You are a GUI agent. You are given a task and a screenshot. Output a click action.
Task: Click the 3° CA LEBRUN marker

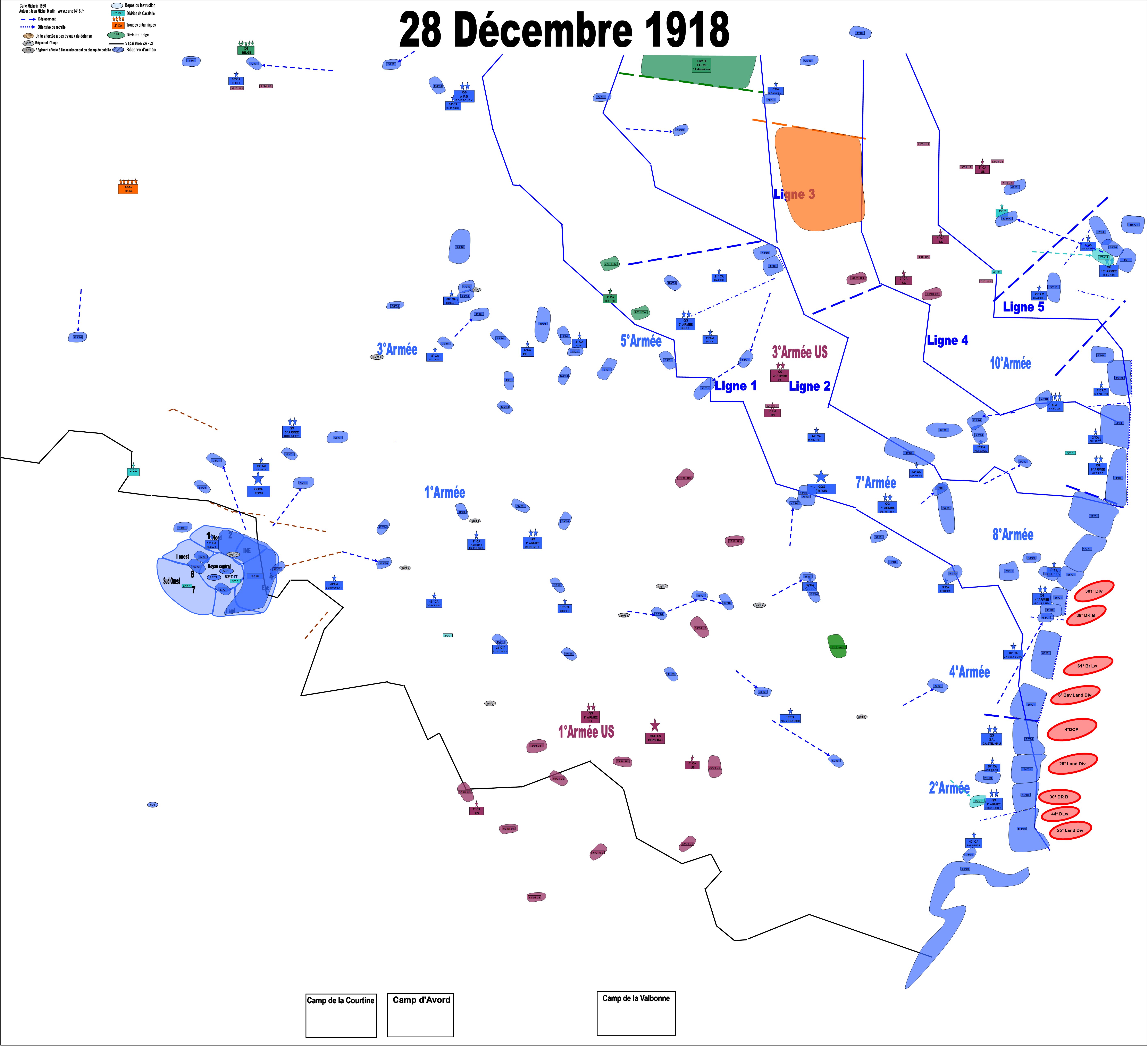(945, 589)
